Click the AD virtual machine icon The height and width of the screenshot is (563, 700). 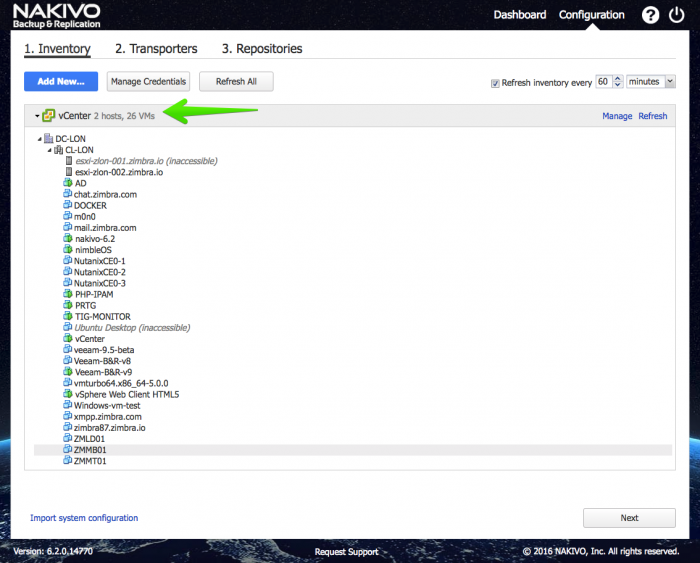(x=68, y=183)
